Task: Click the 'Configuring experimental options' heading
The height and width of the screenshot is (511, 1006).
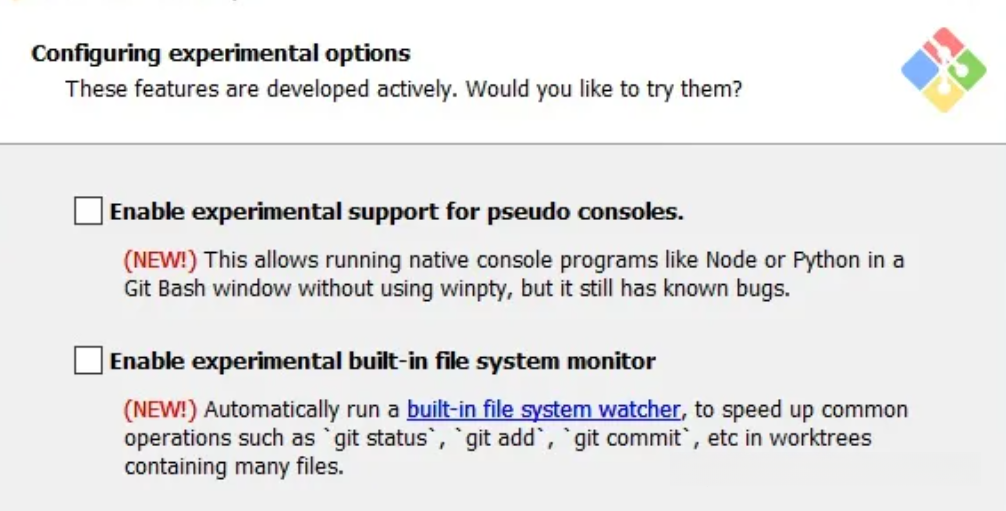Action: [221, 53]
